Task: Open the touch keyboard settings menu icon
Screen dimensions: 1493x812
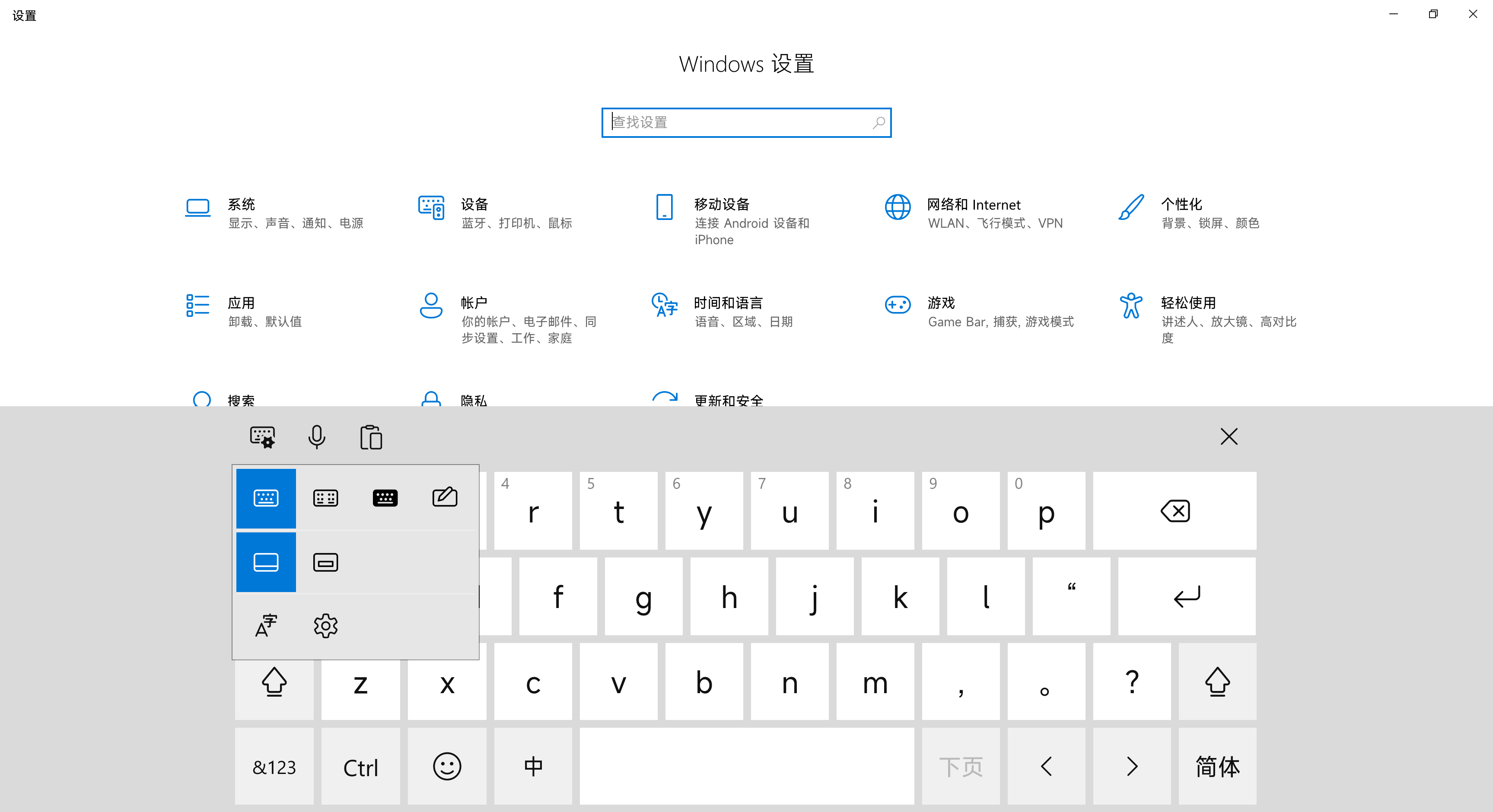Action: [x=263, y=437]
